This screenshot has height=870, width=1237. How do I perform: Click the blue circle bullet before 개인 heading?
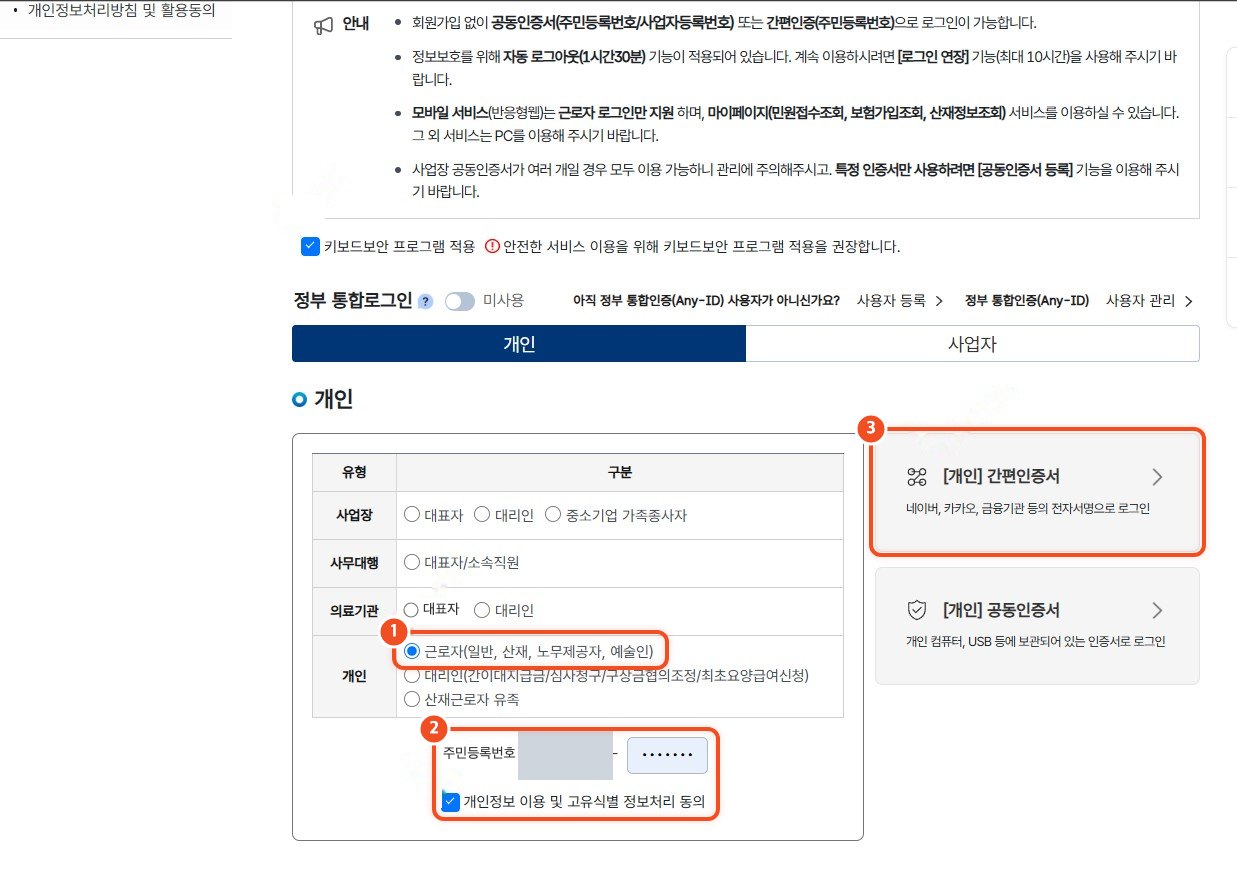298,400
